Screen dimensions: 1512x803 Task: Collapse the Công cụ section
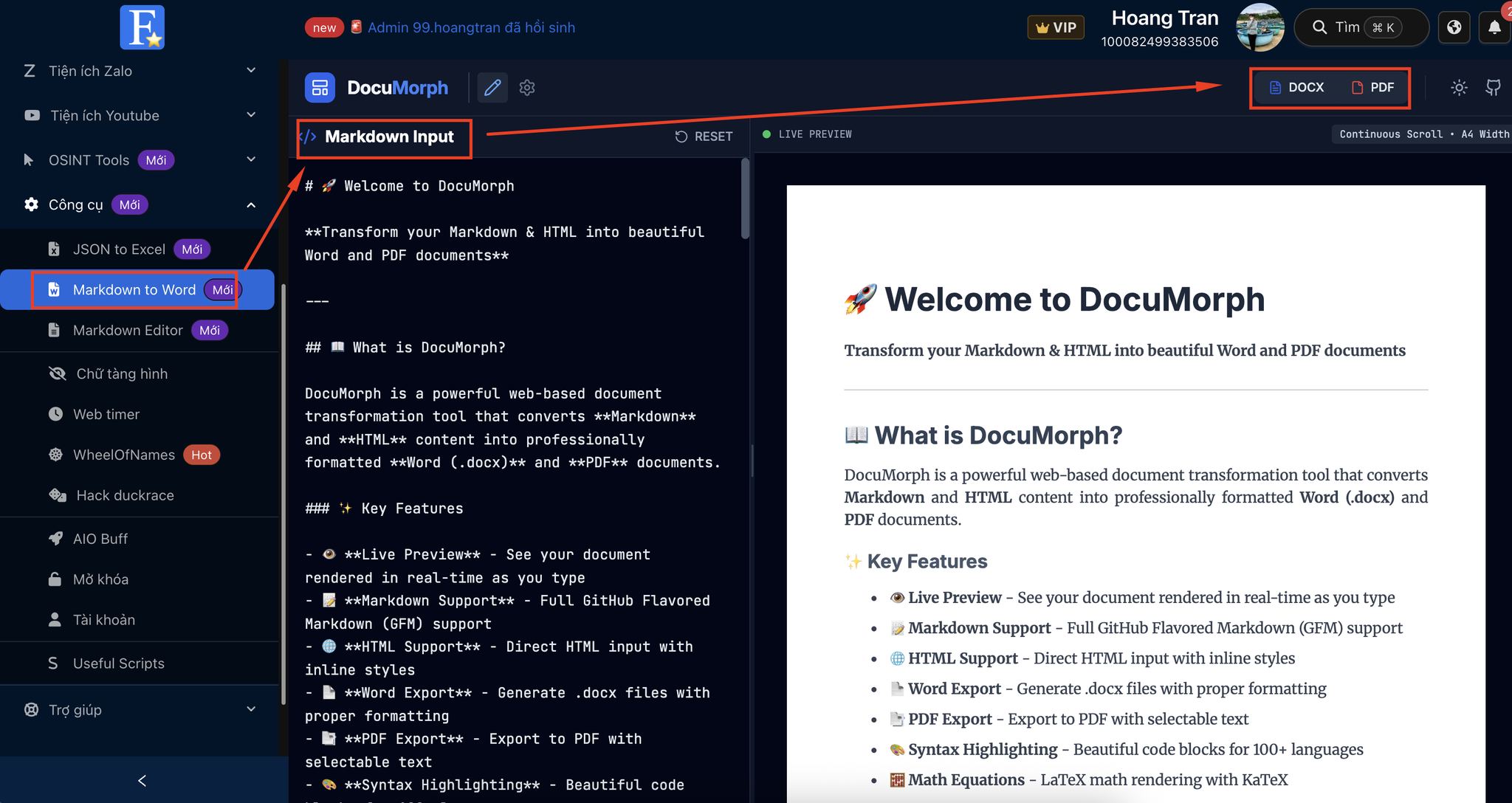pos(140,204)
